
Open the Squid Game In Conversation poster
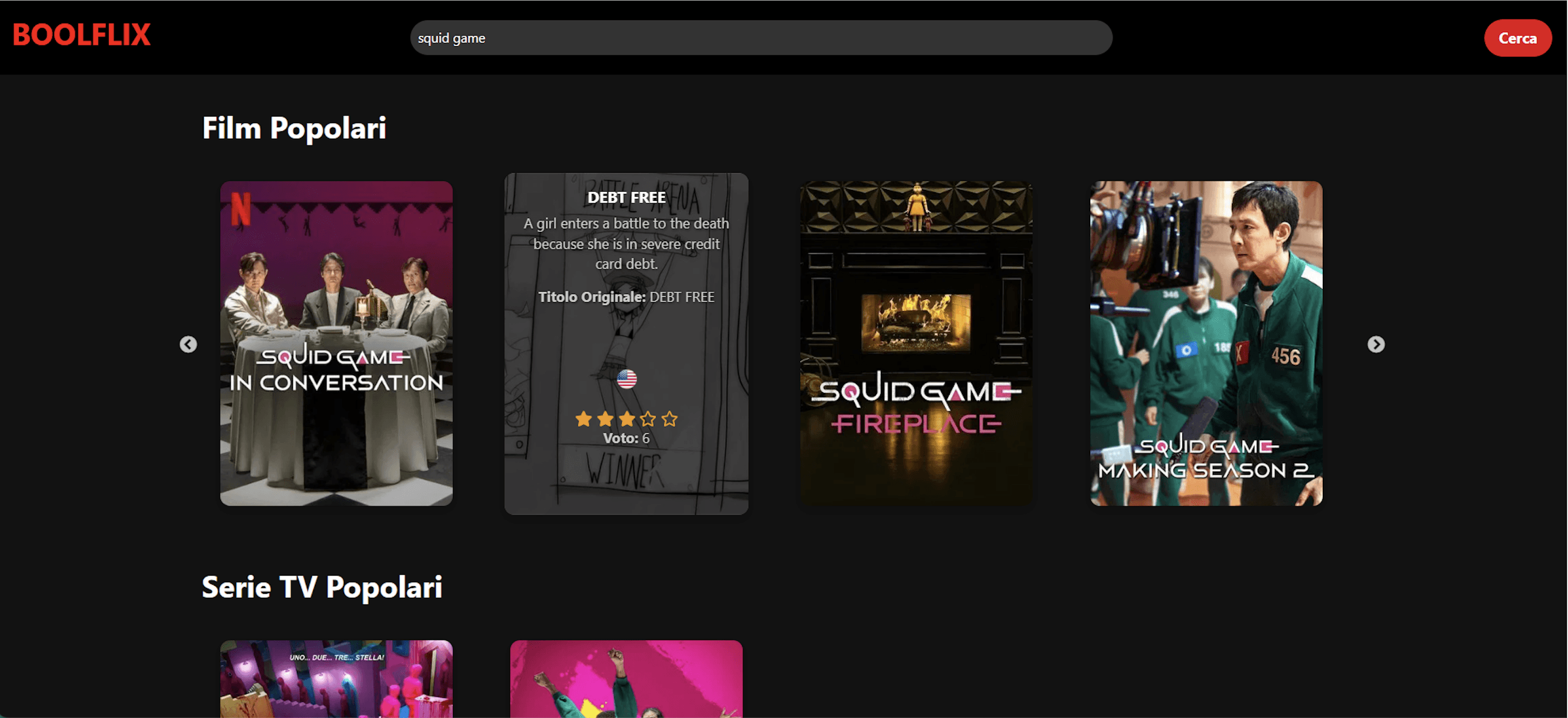[x=336, y=343]
